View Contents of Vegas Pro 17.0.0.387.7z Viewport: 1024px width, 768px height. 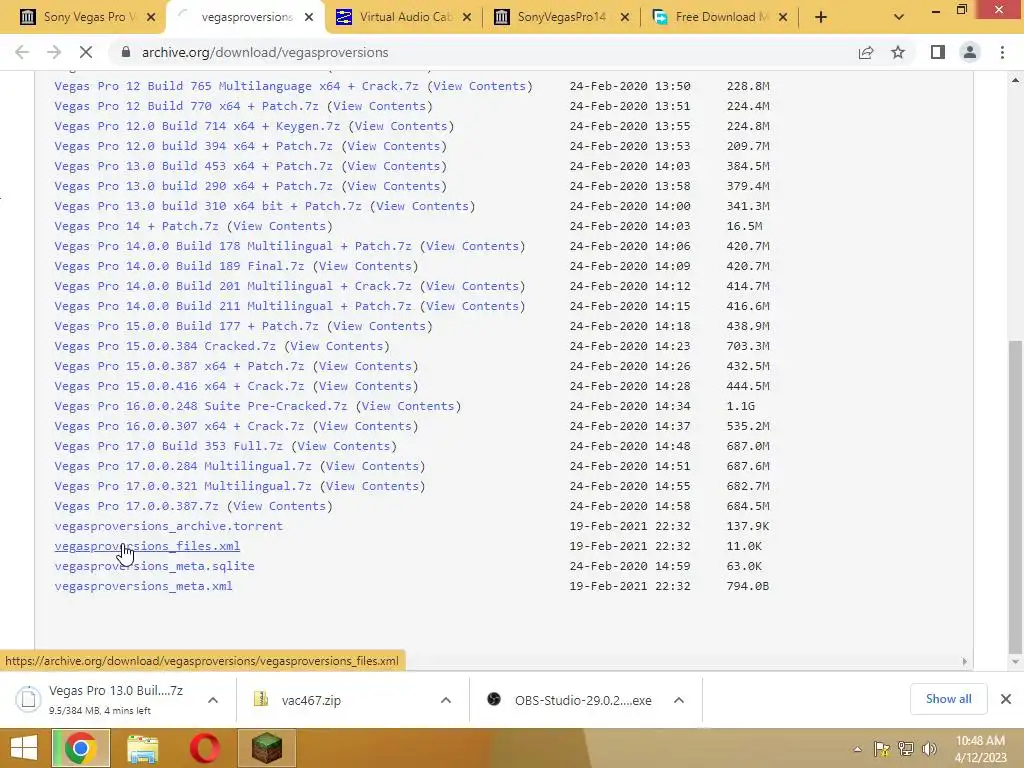click(280, 506)
